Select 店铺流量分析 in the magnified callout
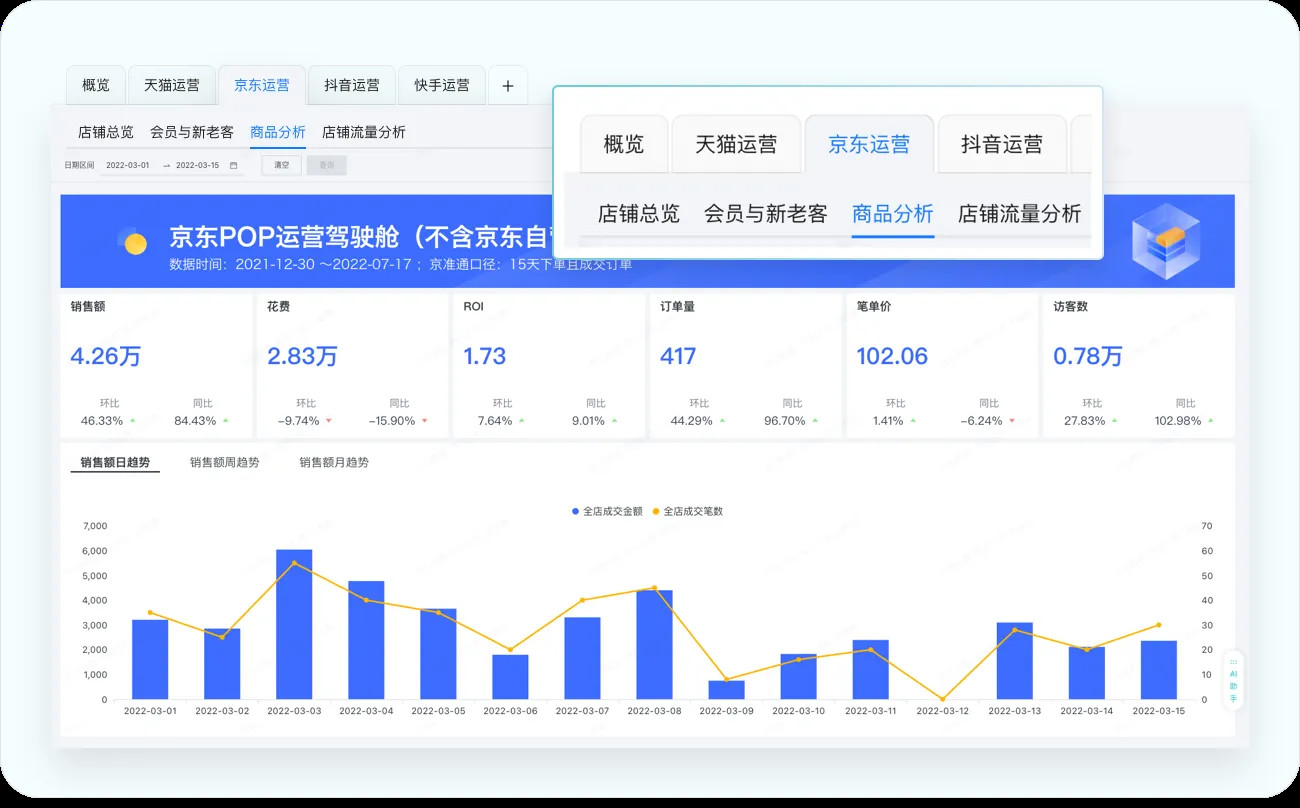Screen dimensions: 1300x808 tap(1019, 213)
